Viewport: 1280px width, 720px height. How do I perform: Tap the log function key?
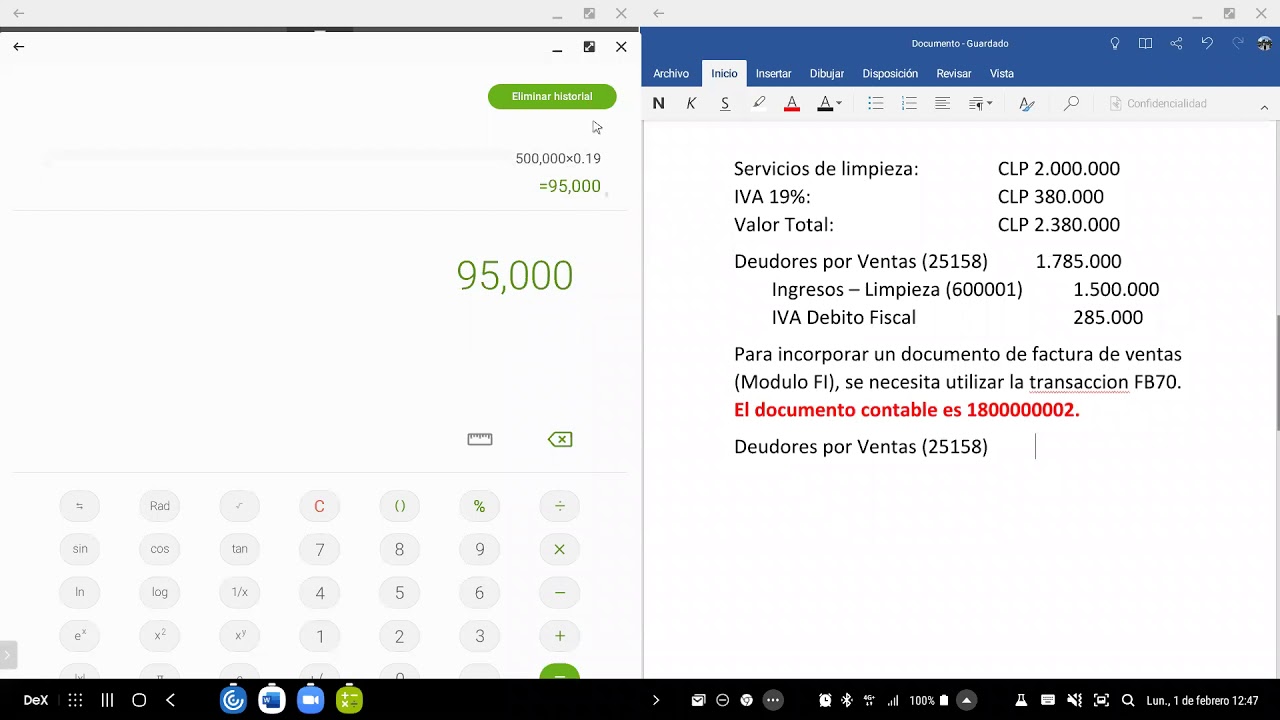[160, 592]
